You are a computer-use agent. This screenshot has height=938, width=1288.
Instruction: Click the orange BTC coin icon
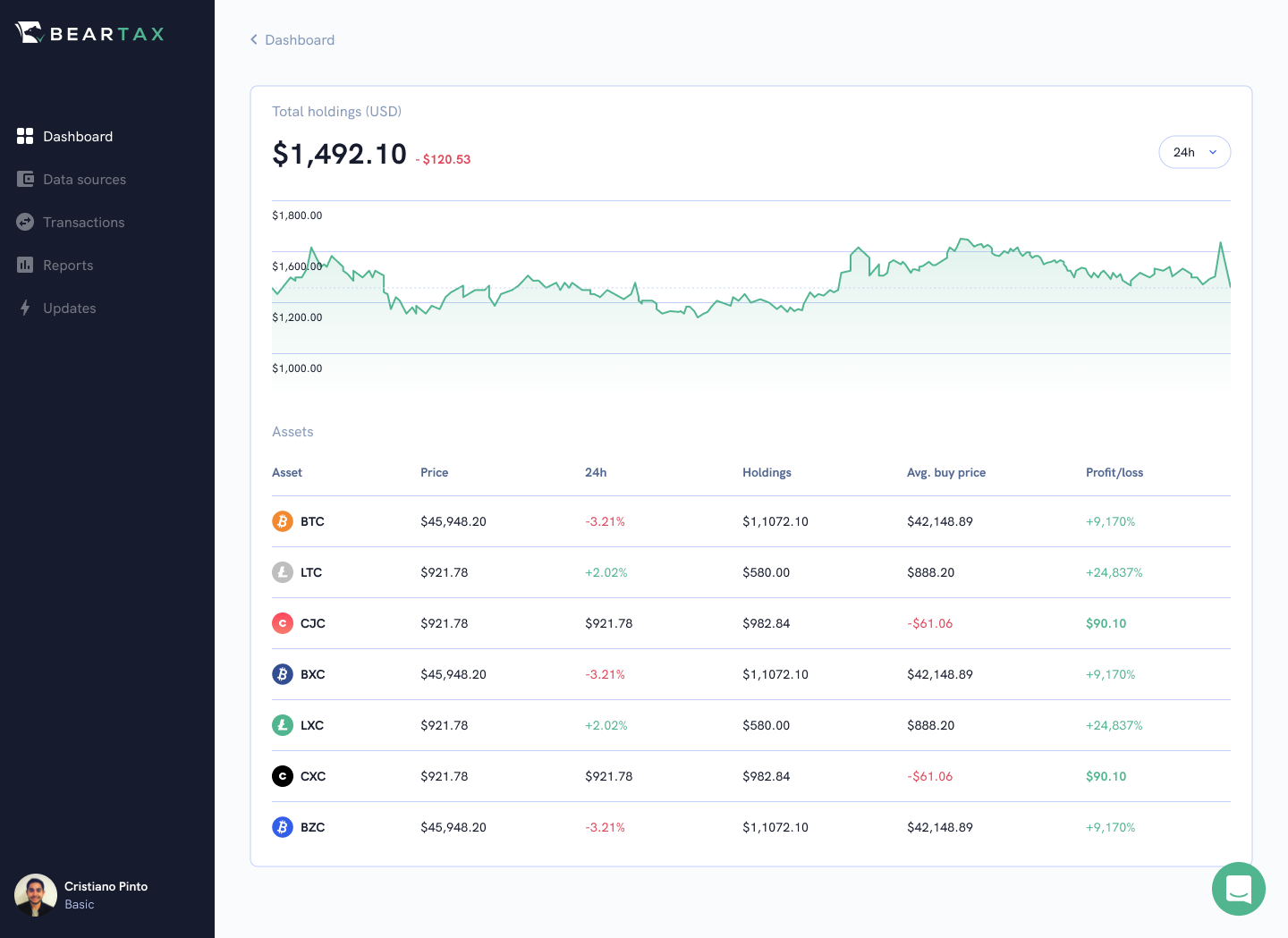coord(283,521)
